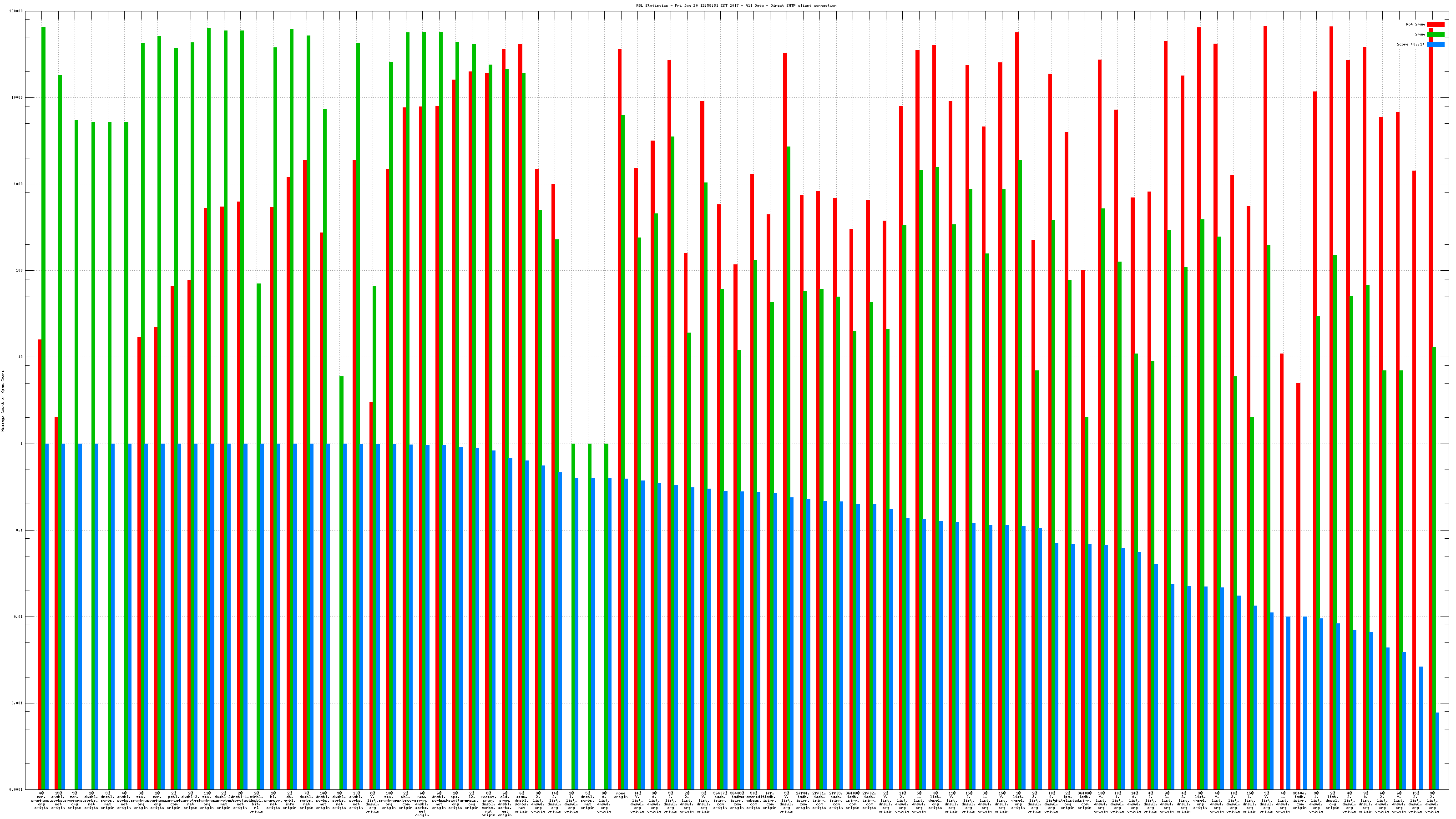Click the 'ips. backscatterer. org' x-axis label
1456x819 pixels.
(x=455, y=800)
